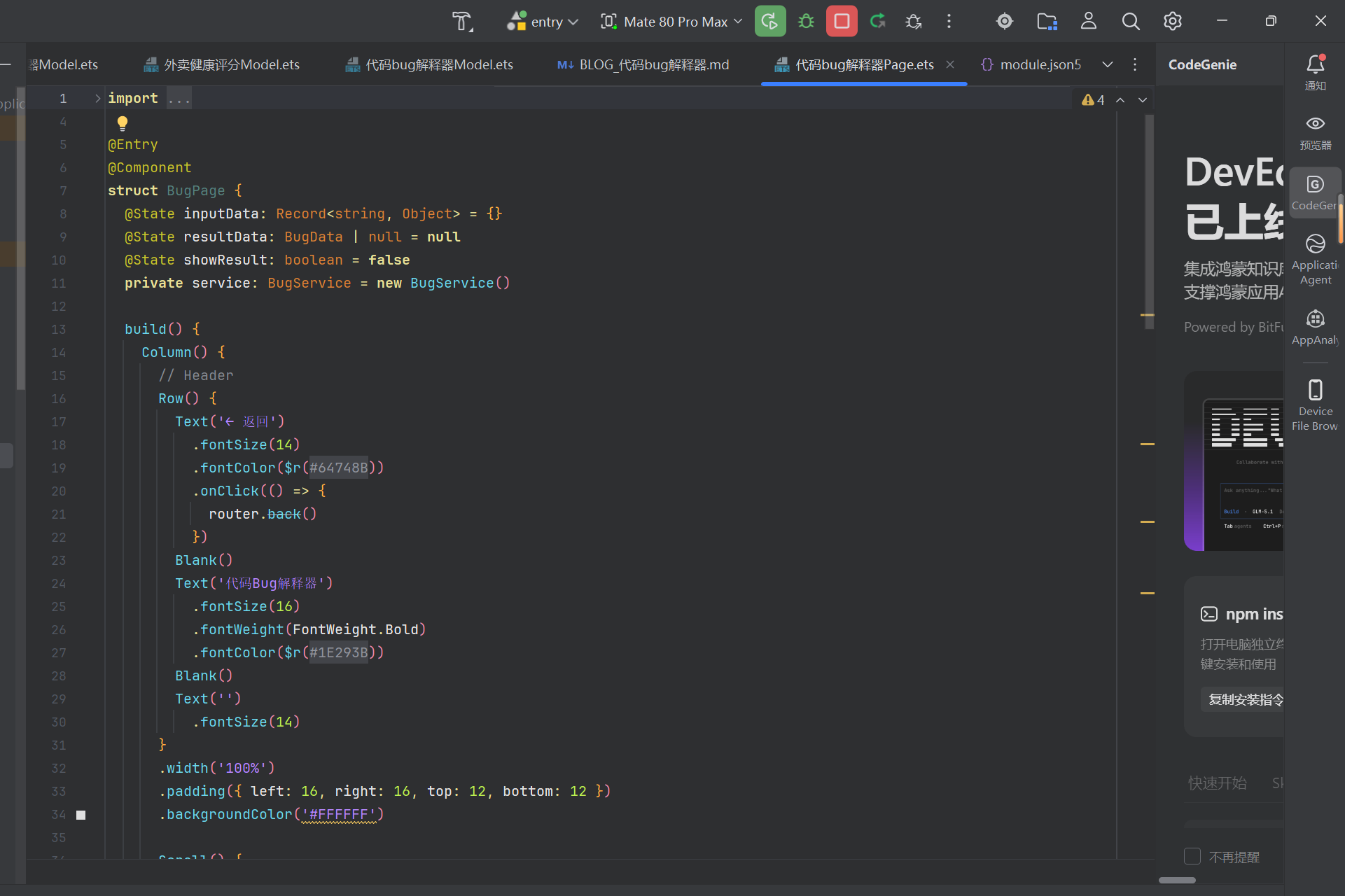Screen dimensions: 1345x896
Task: Open search everywhere magnifier
Action: tap(1131, 22)
